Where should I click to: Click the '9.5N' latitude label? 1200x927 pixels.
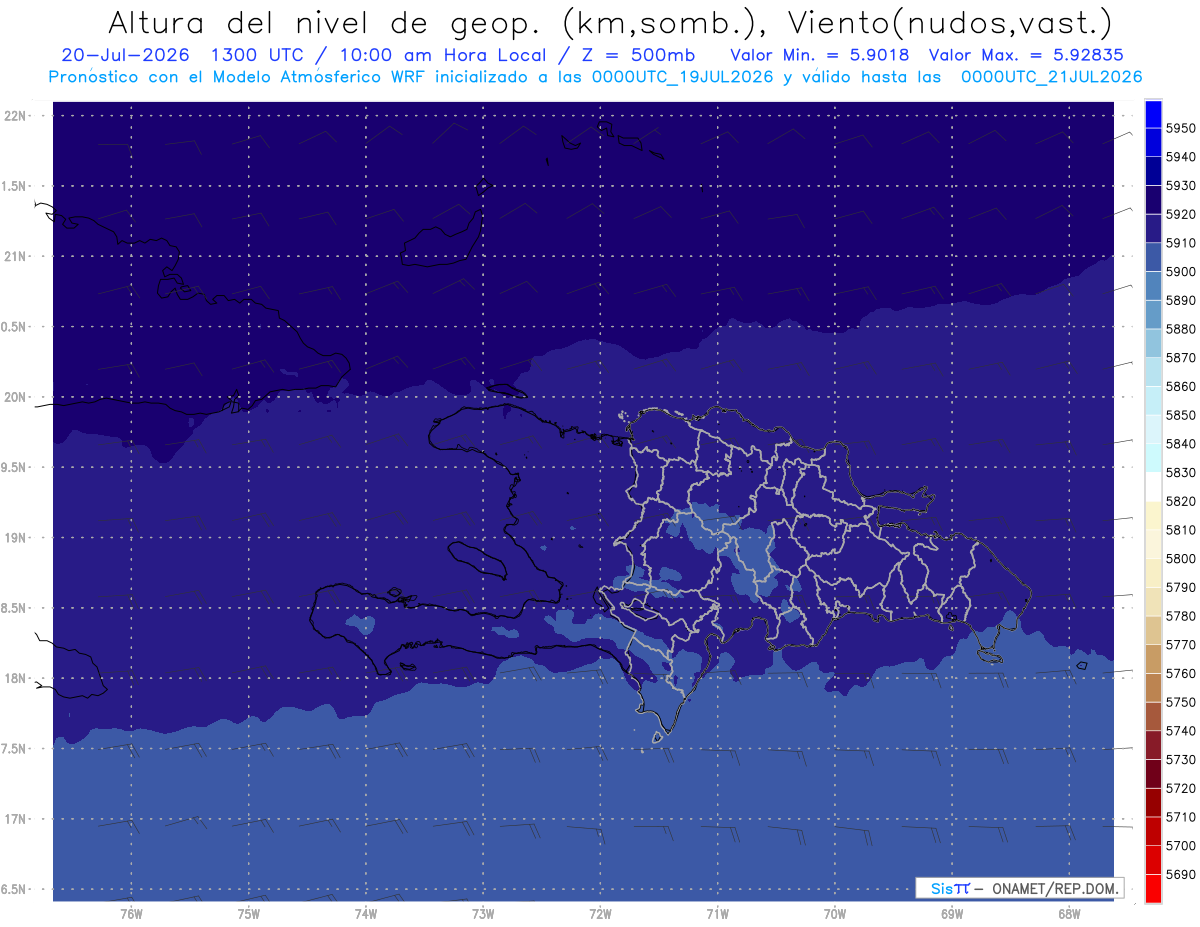pos(15,468)
